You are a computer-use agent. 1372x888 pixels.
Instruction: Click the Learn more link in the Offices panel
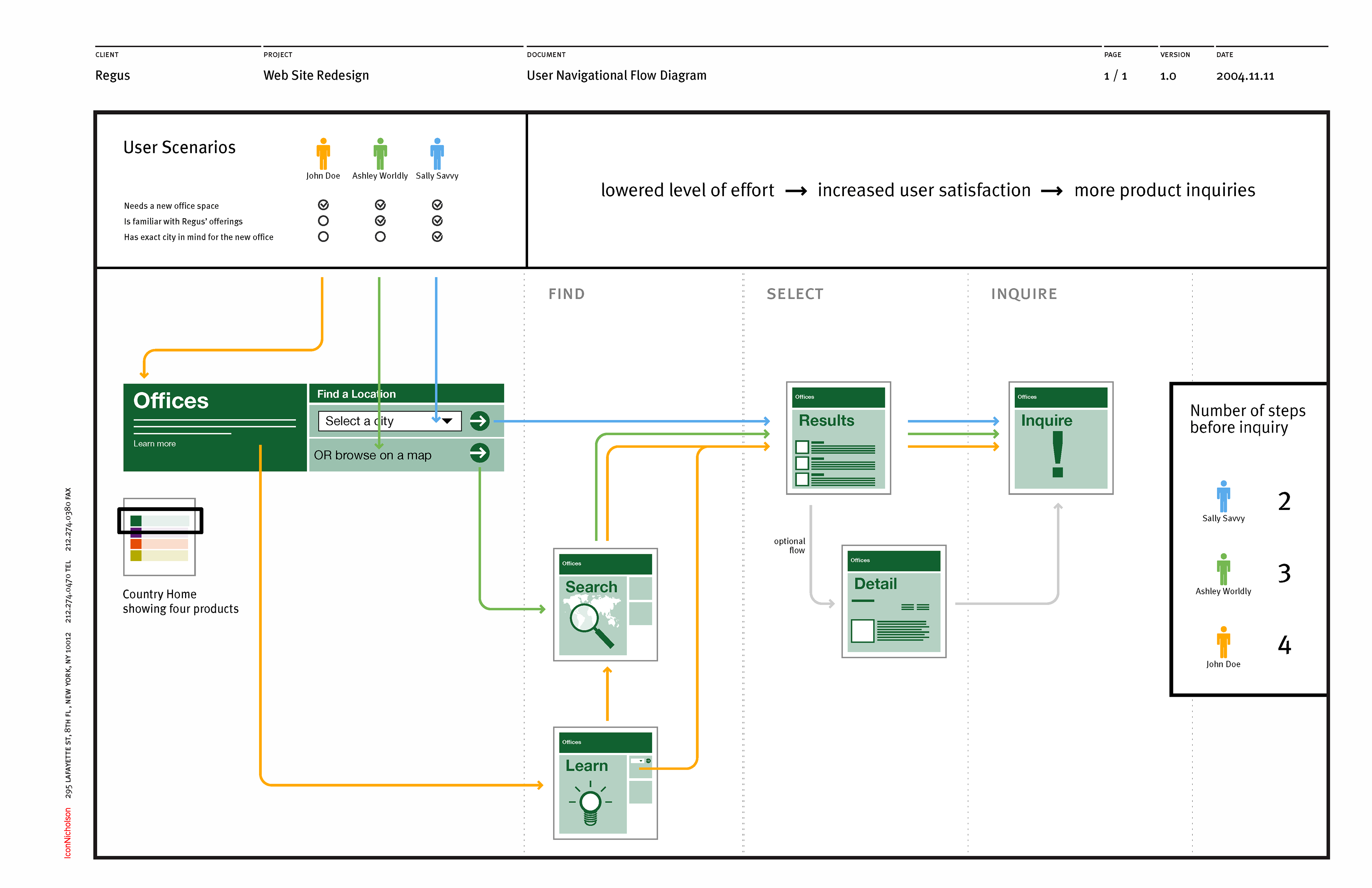tap(154, 443)
